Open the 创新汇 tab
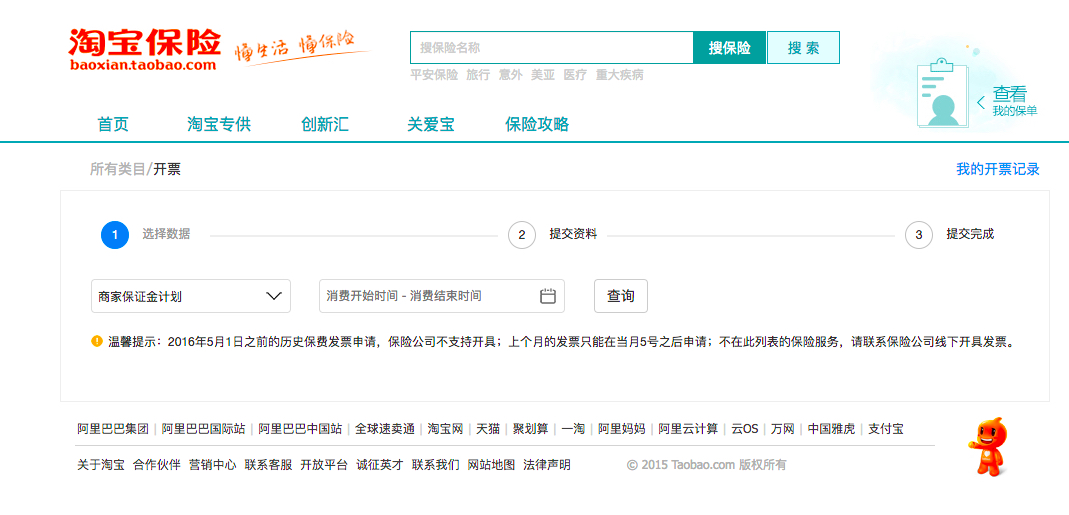The height and width of the screenshot is (515, 1069). (x=325, y=124)
